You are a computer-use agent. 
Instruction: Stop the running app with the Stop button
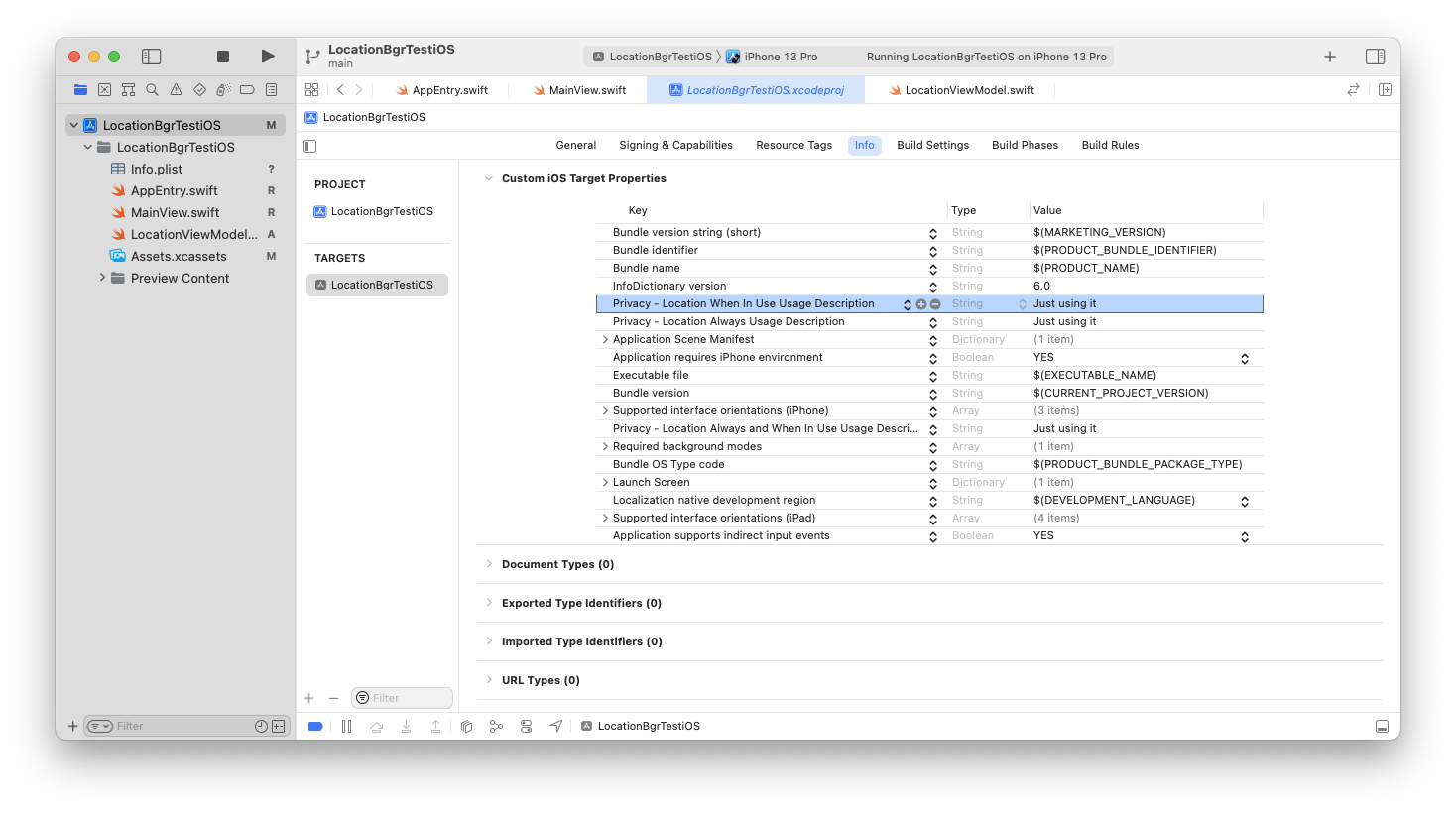[x=223, y=57]
